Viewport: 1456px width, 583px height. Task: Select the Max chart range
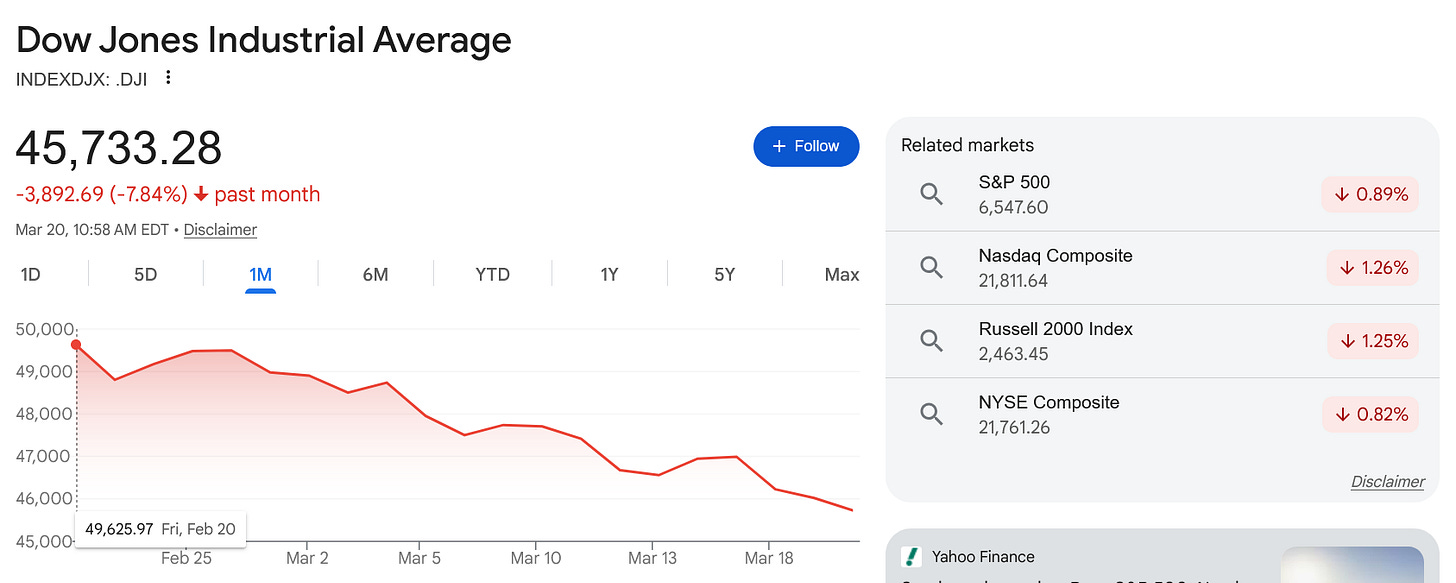(842, 274)
